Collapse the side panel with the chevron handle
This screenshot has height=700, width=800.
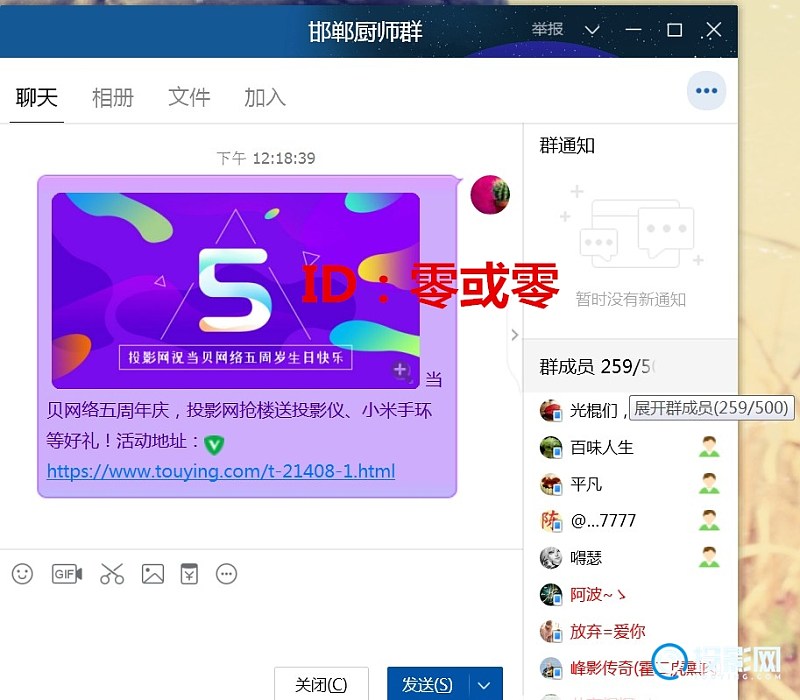click(x=515, y=335)
